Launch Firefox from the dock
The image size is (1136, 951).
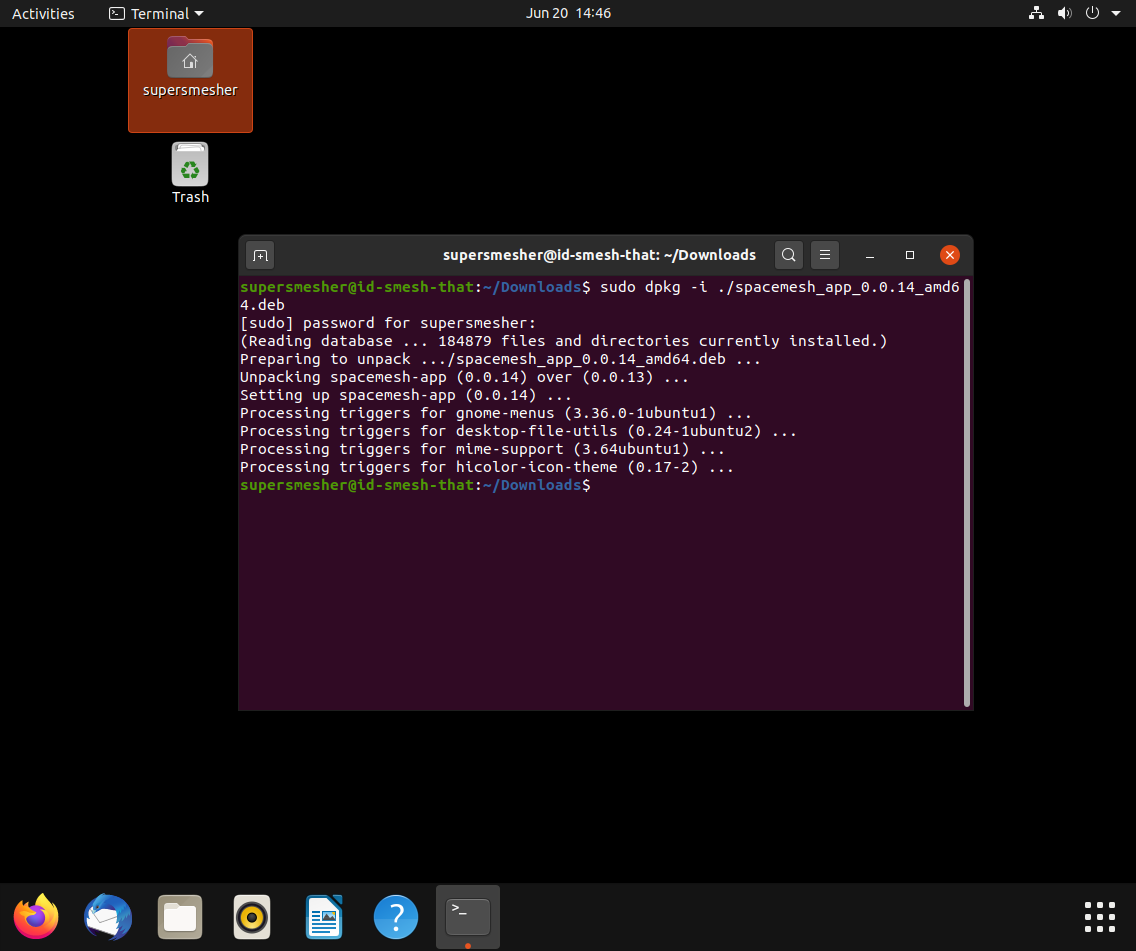tap(35, 916)
